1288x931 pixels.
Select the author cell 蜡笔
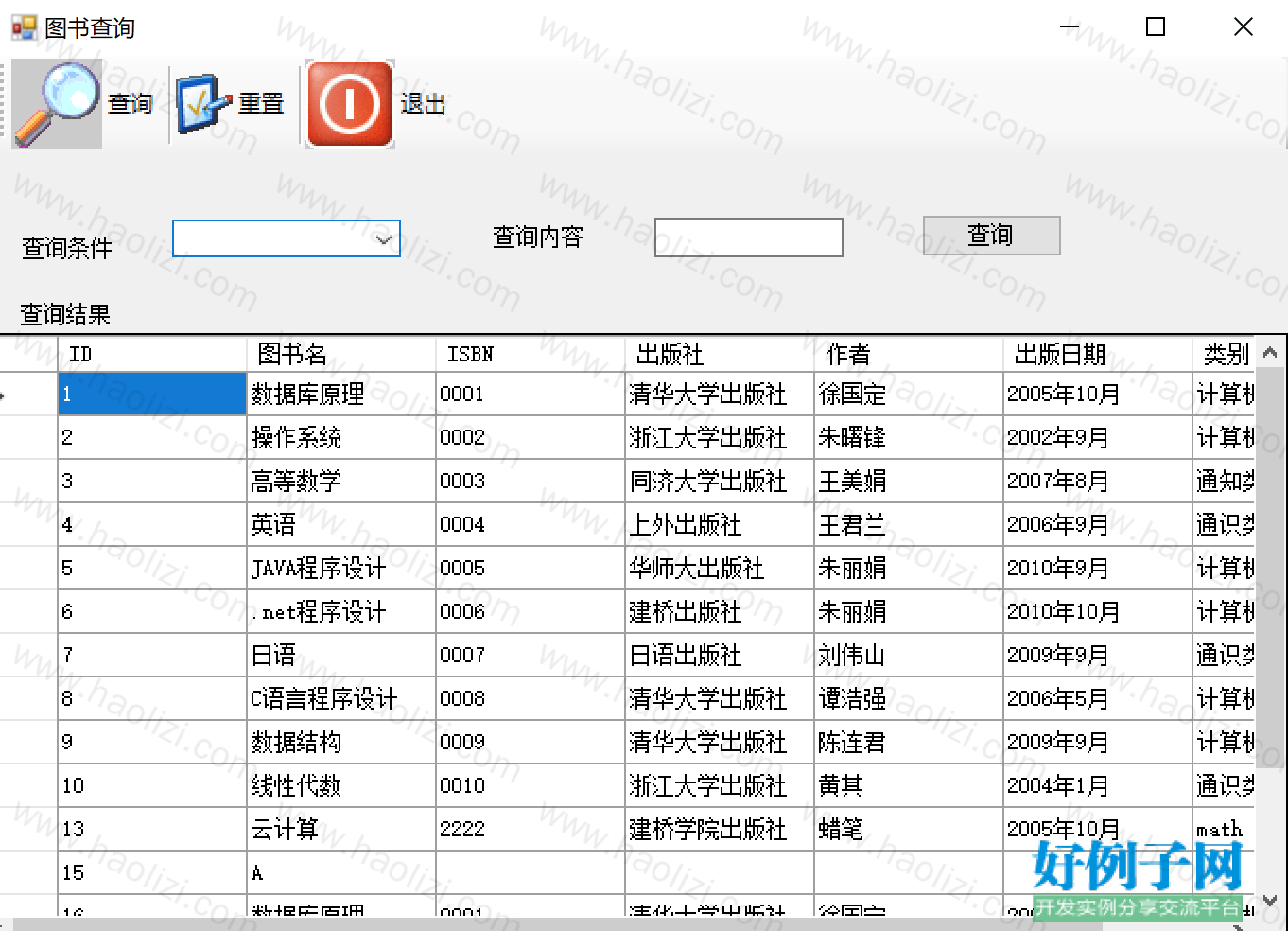909,829
